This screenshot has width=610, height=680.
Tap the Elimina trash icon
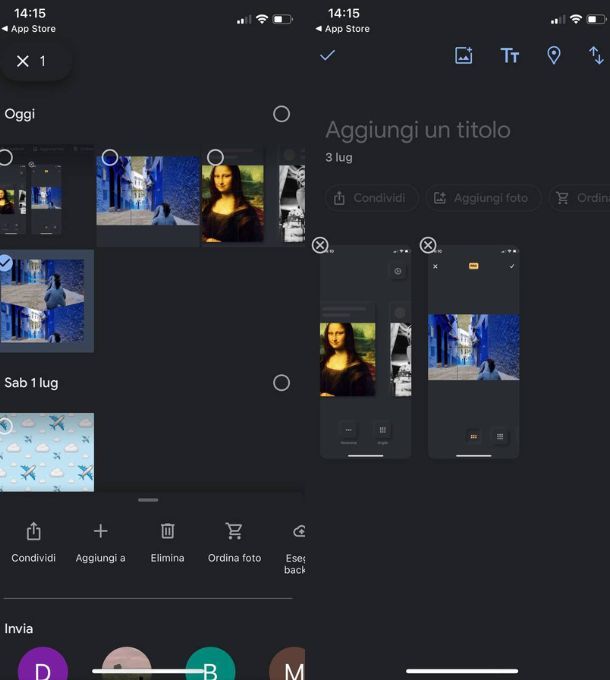click(x=167, y=531)
